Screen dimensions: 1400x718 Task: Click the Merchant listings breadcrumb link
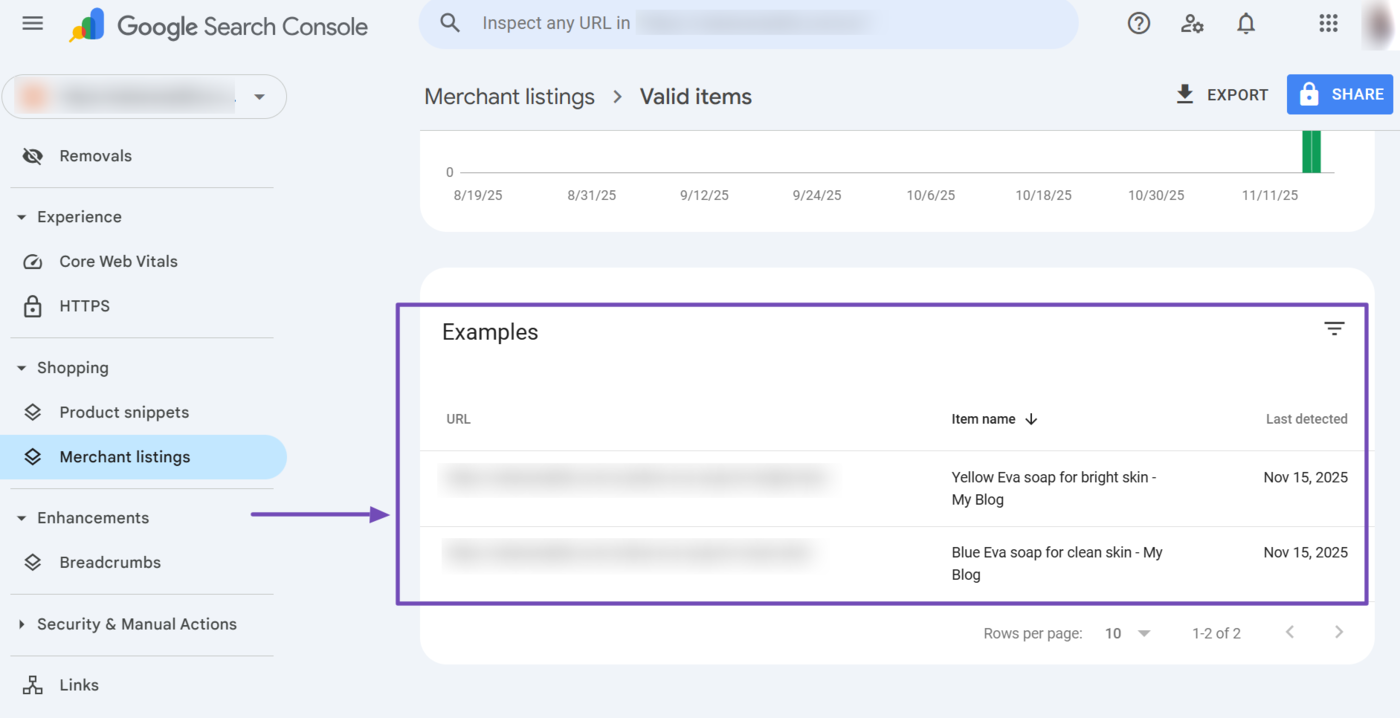[509, 96]
